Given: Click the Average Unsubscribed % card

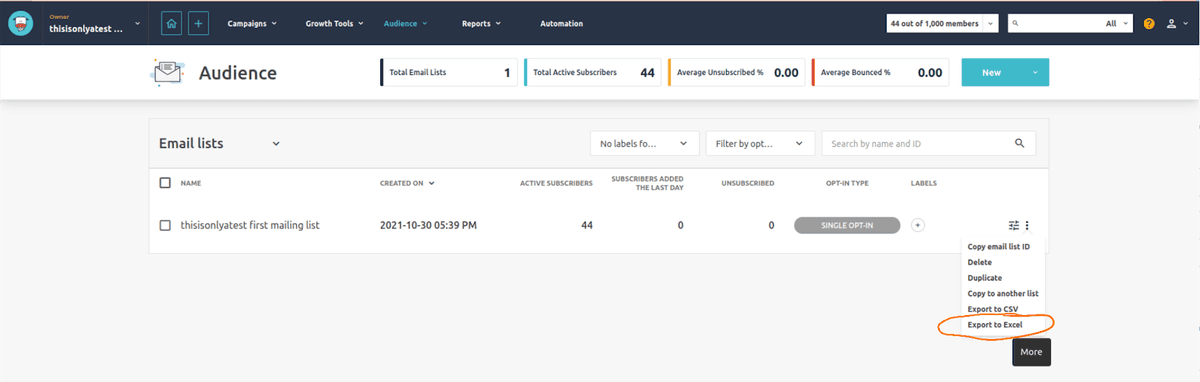Looking at the screenshot, I should (x=737, y=72).
